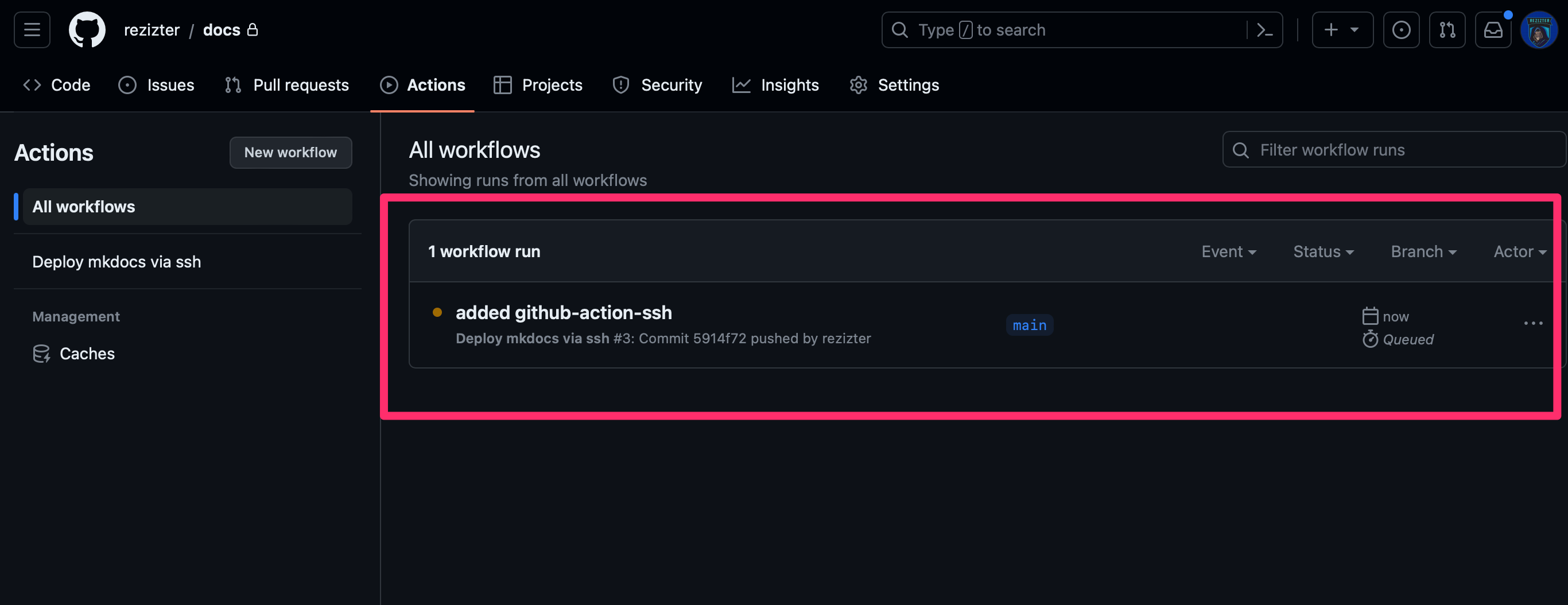Open the hamburger navigation menu

coord(32,30)
